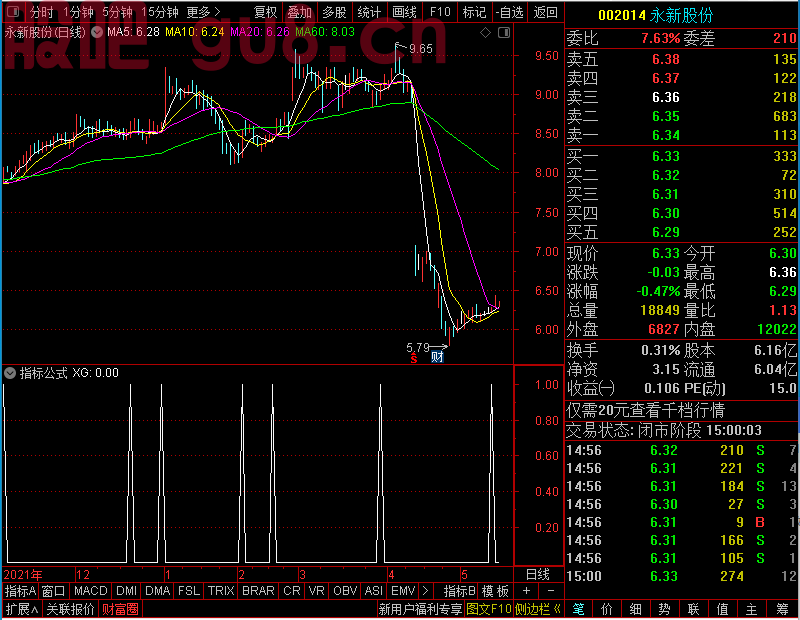Screen dimensions: 800x620
Task: Switch indicator to VR
Action: (x=317, y=591)
